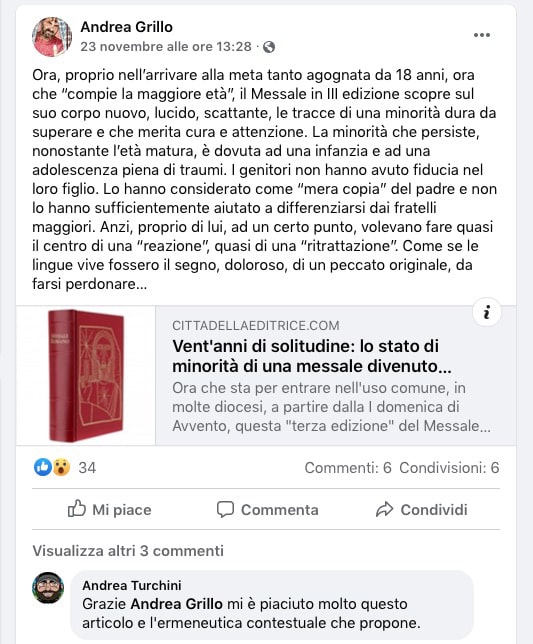Open Andrea Grillo's profile picture
Image resolution: width=533 pixels, height=644 pixels.
pyautogui.click(x=52, y=37)
